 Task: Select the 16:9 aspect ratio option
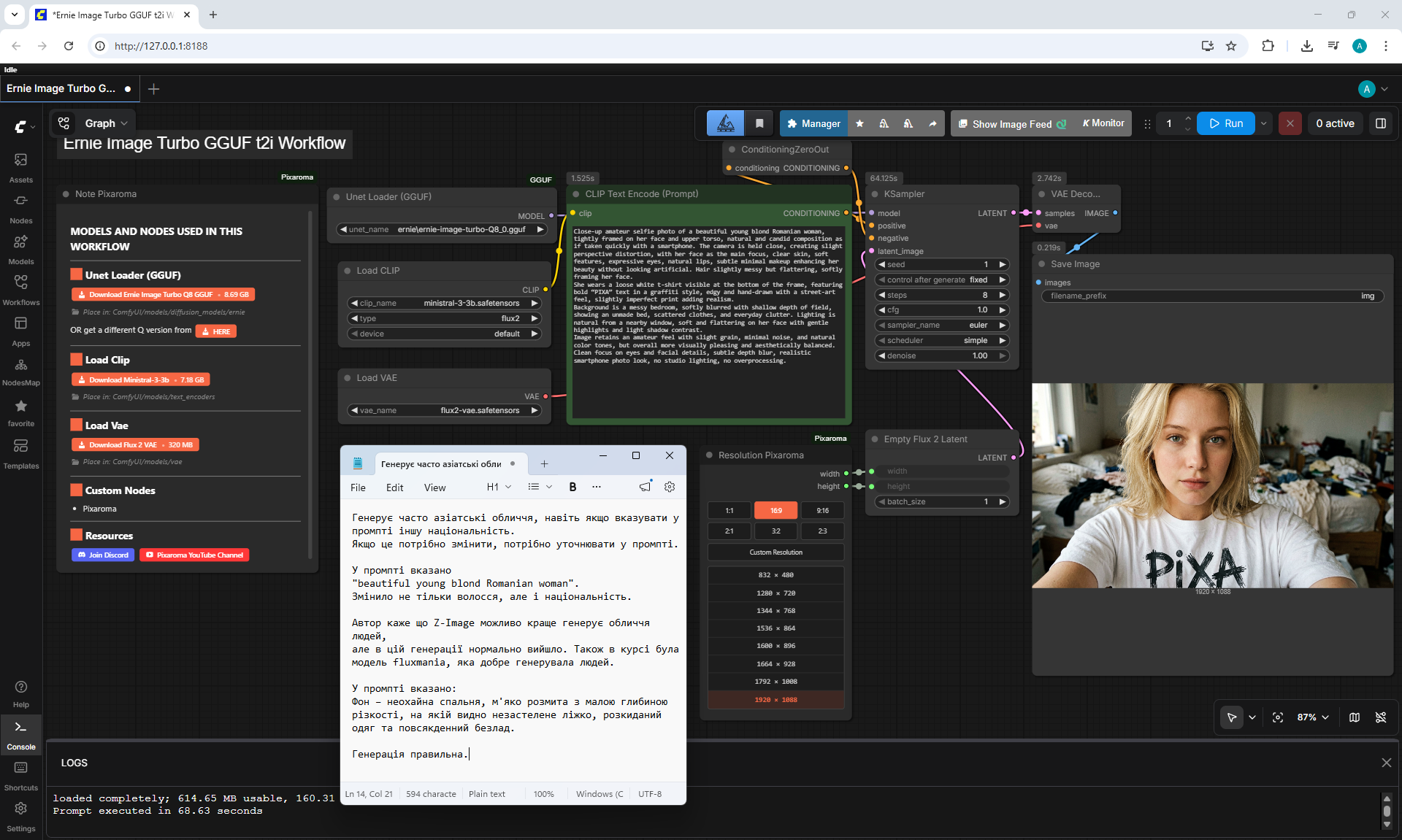[776, 510]
